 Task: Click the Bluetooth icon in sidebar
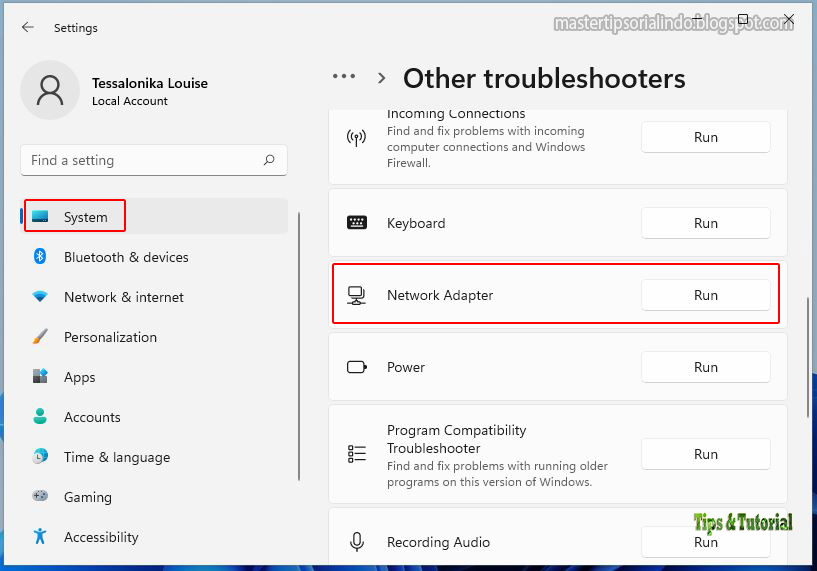click(40, 256)
